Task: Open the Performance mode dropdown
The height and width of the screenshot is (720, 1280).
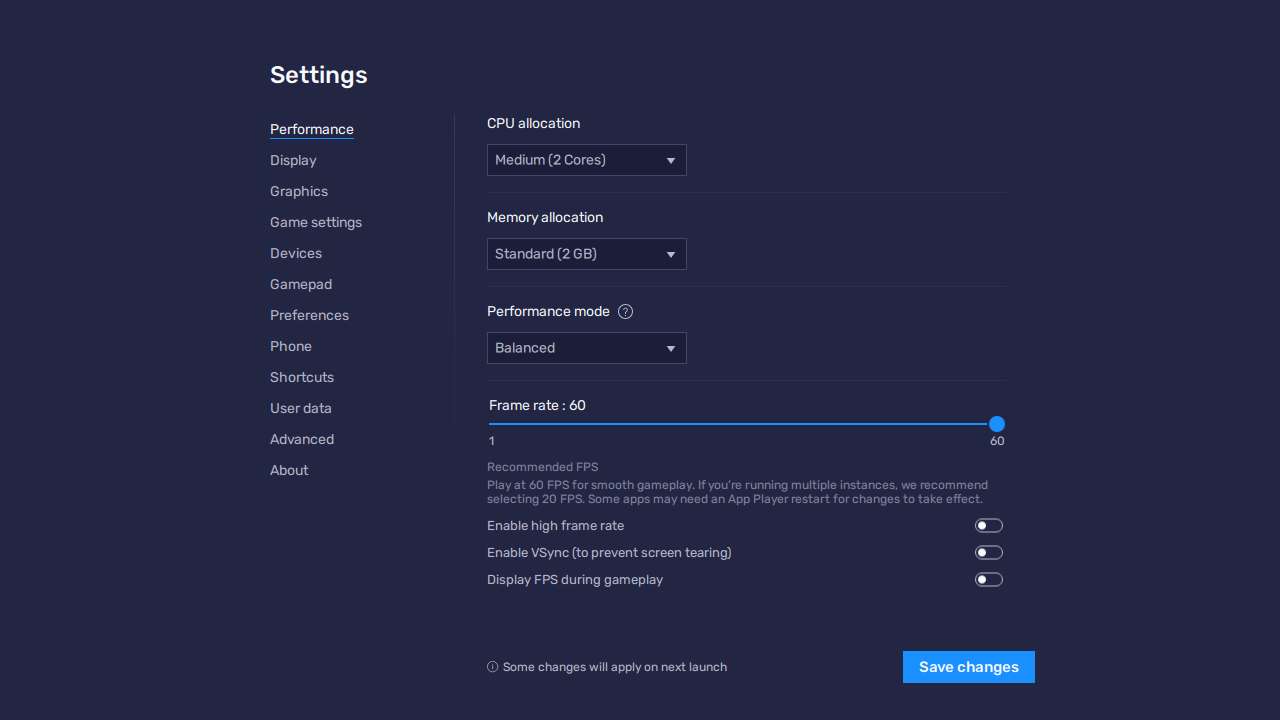Action: coord(586,348)
